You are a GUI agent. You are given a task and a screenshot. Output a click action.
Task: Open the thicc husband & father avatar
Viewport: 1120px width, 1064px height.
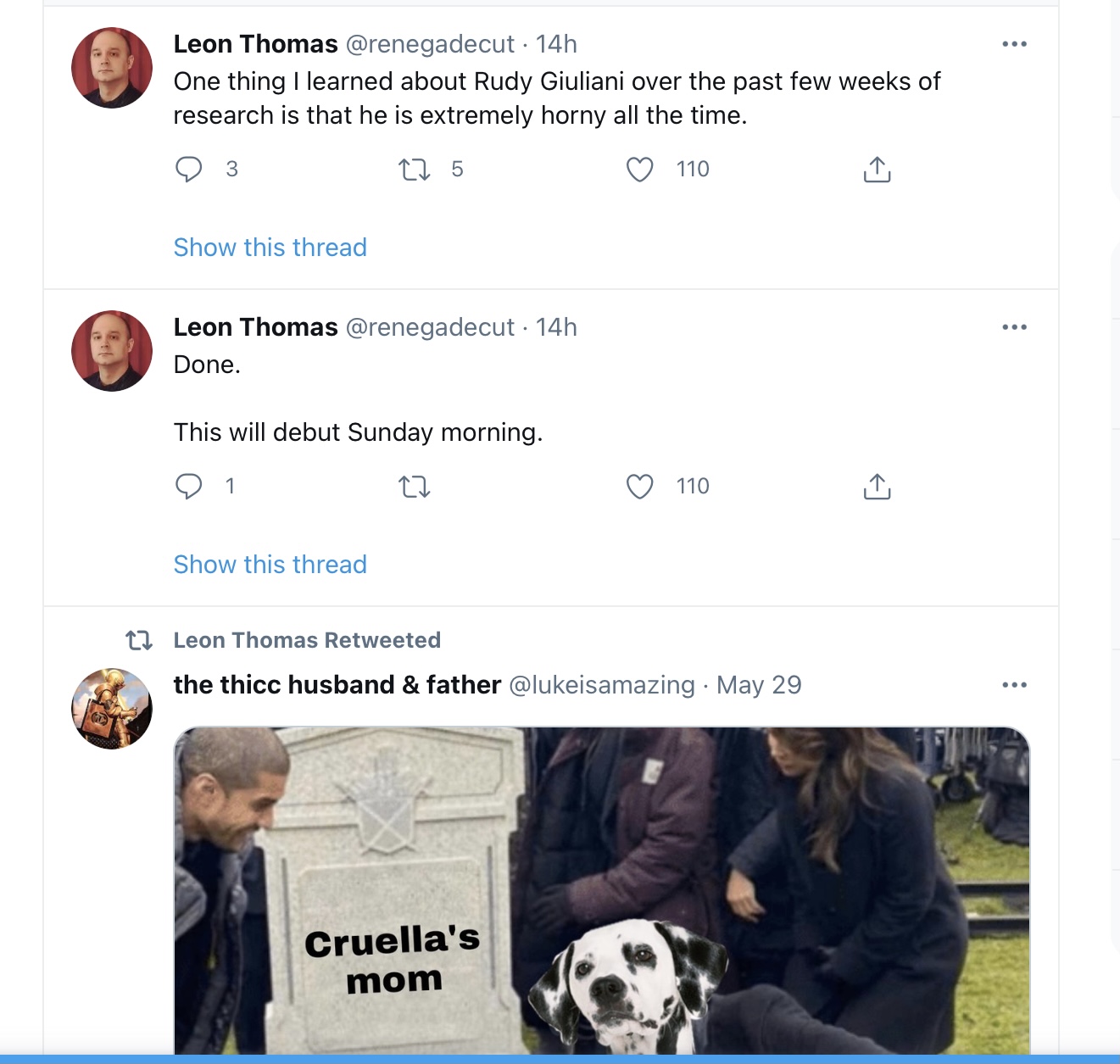(112, 709)
